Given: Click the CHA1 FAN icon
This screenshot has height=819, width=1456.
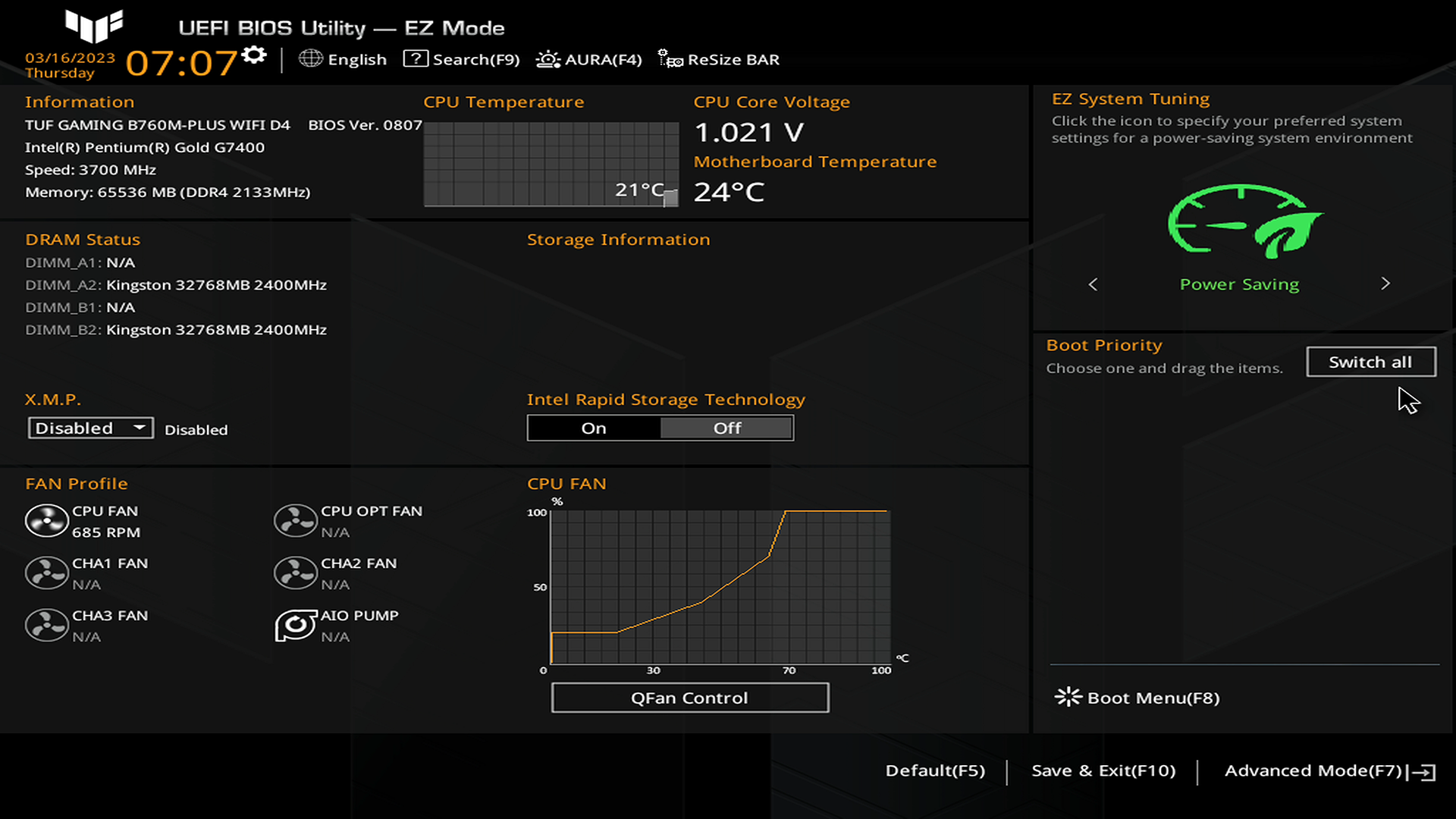Looking at the screenshot, I should click(x=47, y=574).
